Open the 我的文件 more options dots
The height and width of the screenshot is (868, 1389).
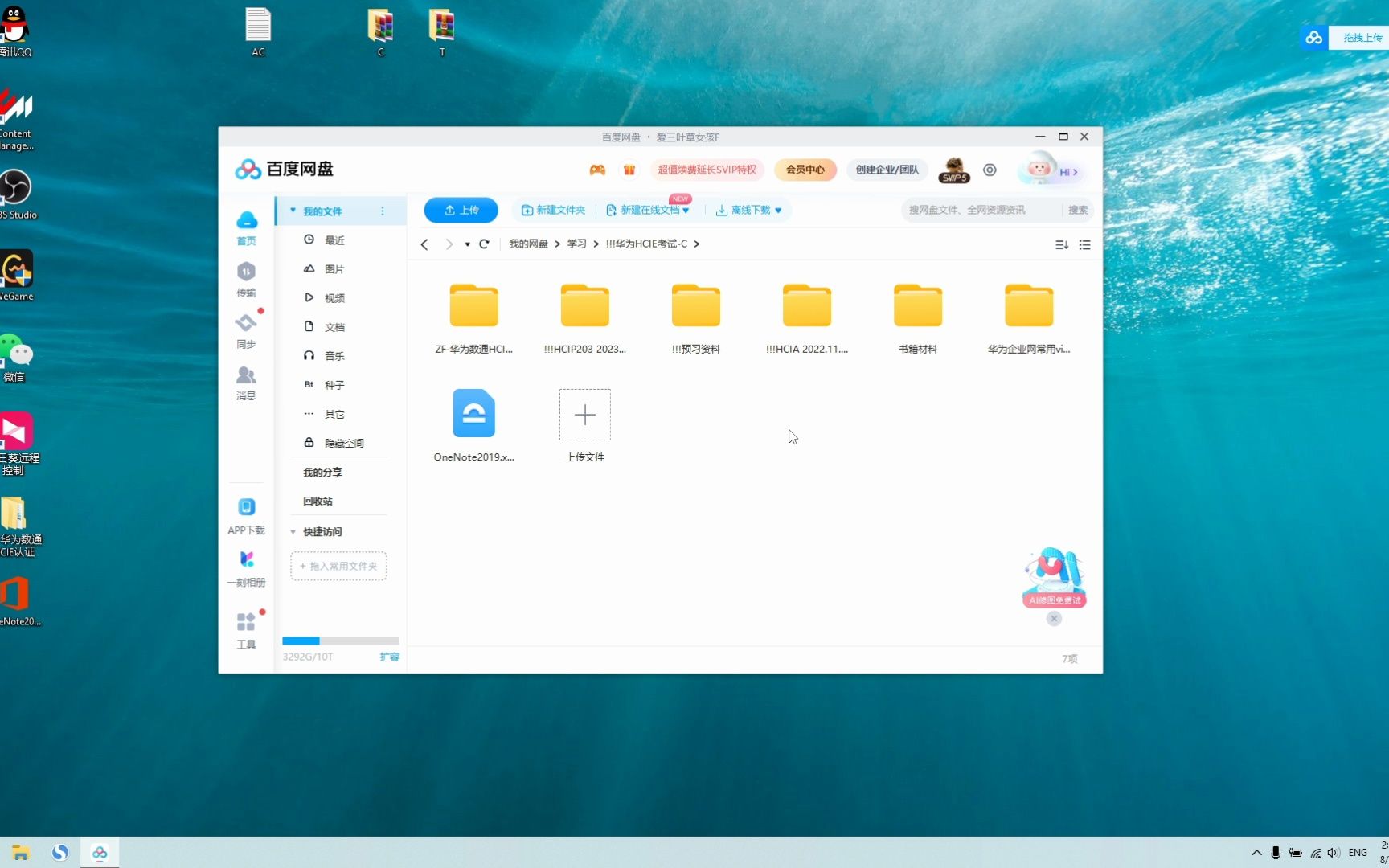pos(383,211)
